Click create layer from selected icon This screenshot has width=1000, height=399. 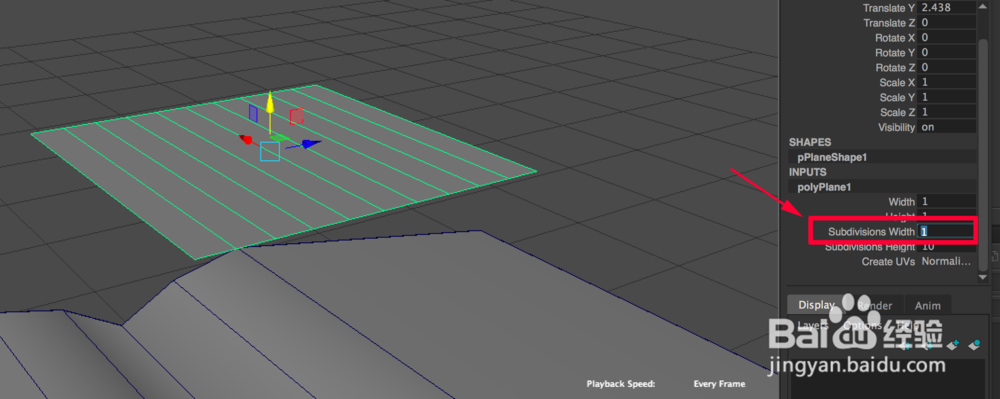[975, 345]
